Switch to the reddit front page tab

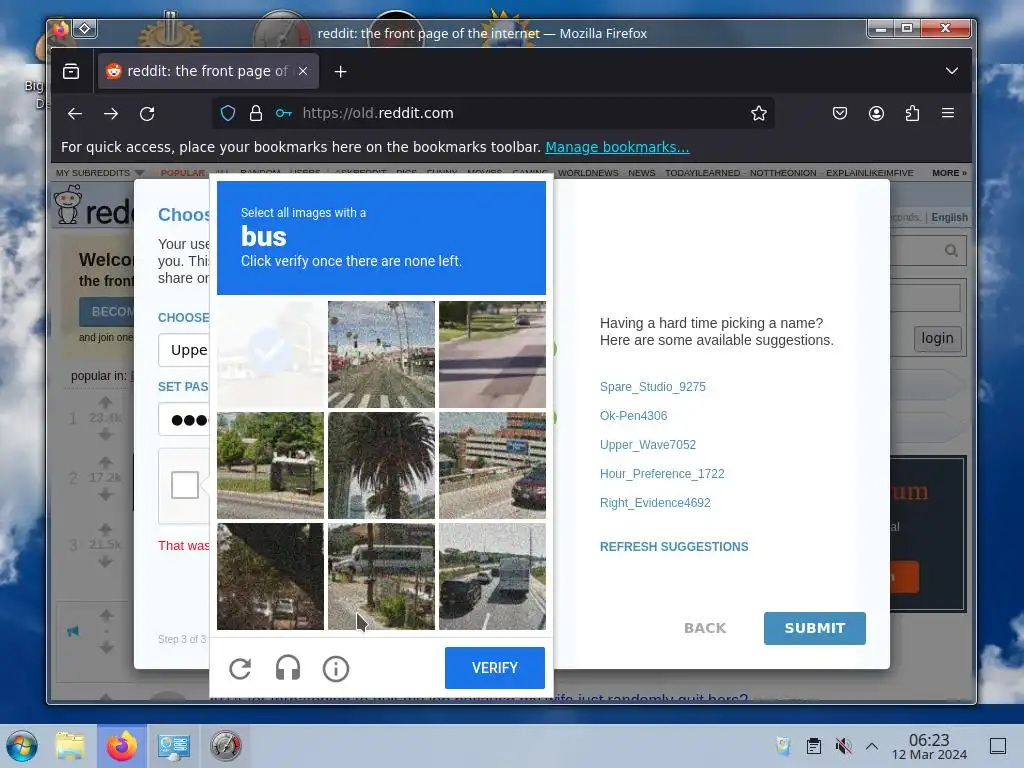tap(208, 71)
